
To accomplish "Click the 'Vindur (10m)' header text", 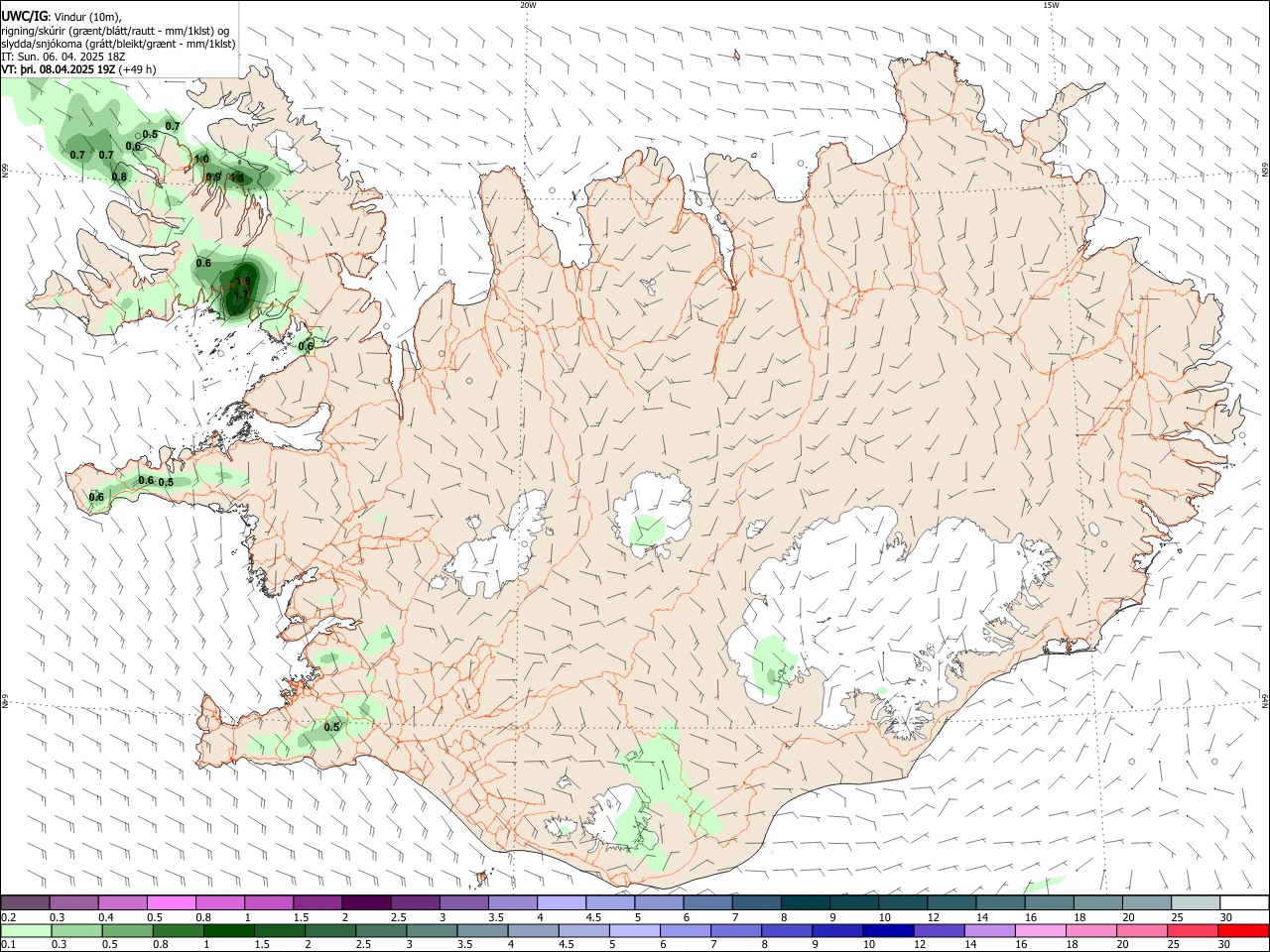I will pyautogui.click(x=87, y=17).
